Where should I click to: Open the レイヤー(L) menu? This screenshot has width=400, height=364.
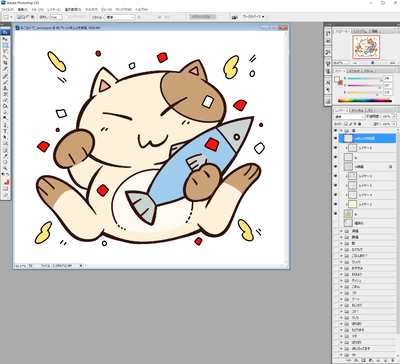point(54,9)
